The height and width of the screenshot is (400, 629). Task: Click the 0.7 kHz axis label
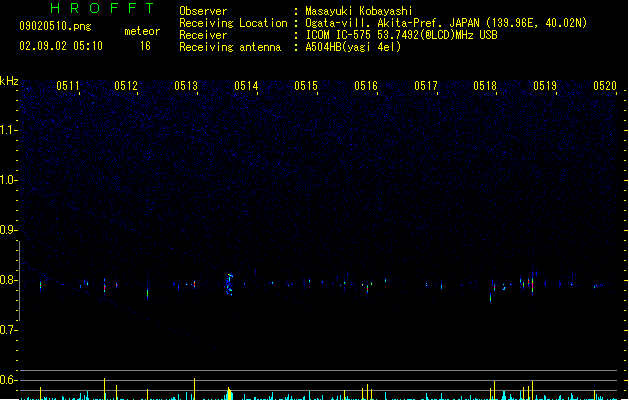[x=8, y=330]
